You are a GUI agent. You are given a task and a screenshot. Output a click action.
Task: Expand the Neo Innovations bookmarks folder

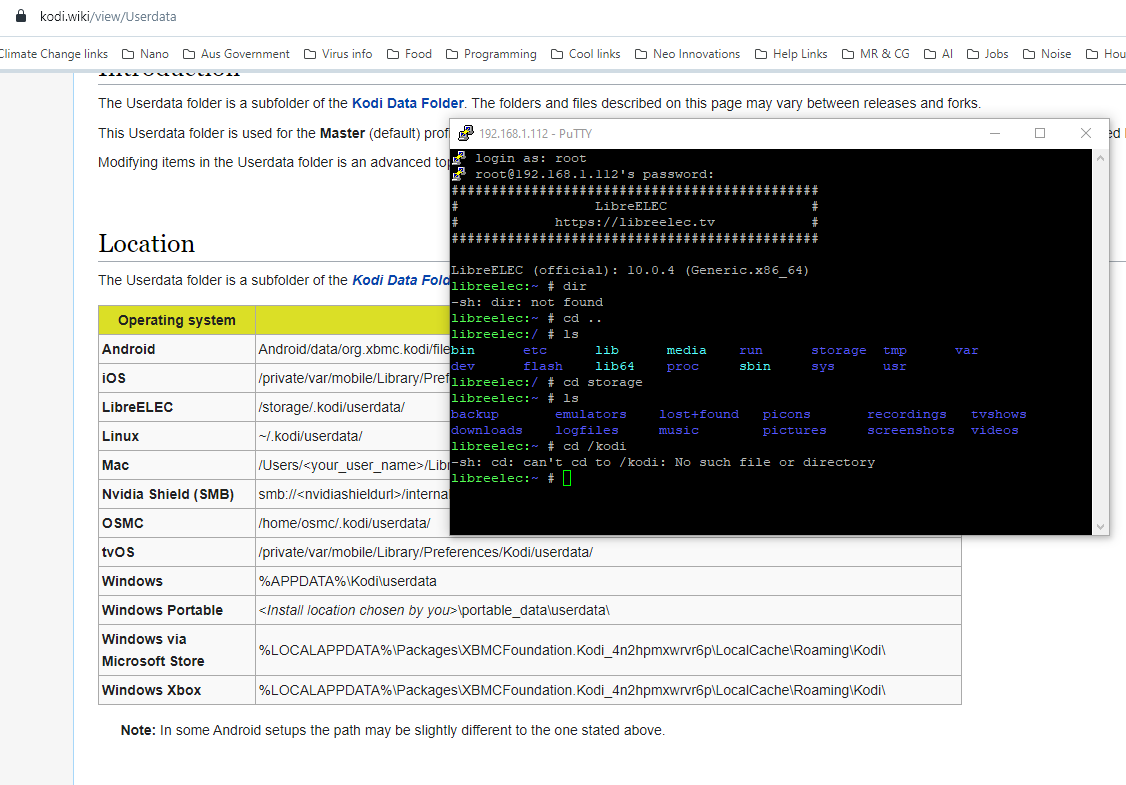tap(687, 54)
